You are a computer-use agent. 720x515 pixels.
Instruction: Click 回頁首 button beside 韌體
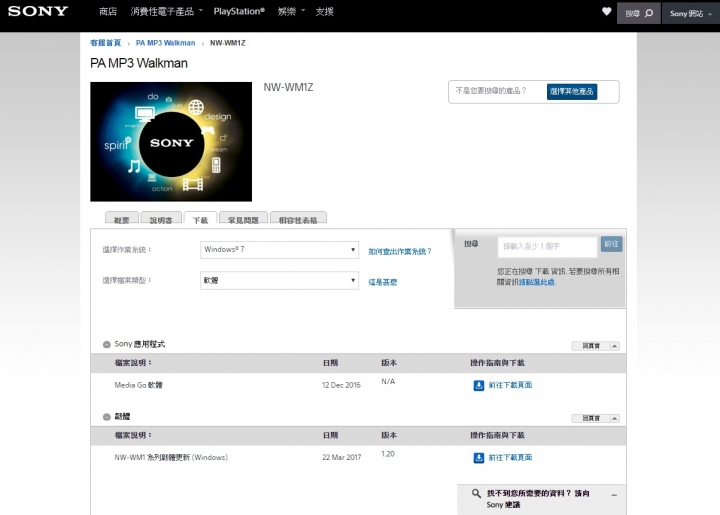596,418
